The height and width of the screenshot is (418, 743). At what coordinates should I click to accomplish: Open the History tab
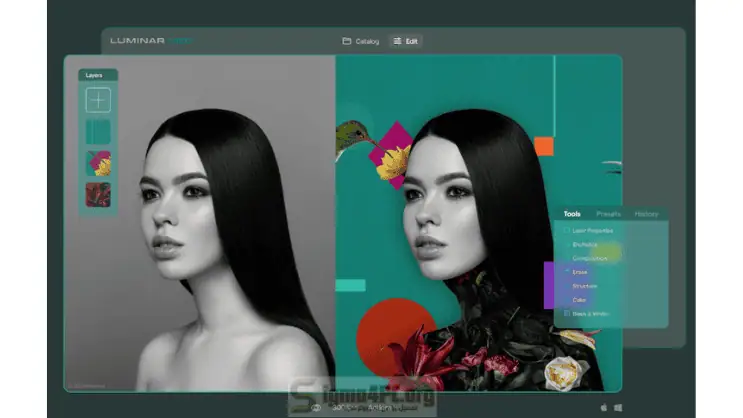tap(646, 214)
